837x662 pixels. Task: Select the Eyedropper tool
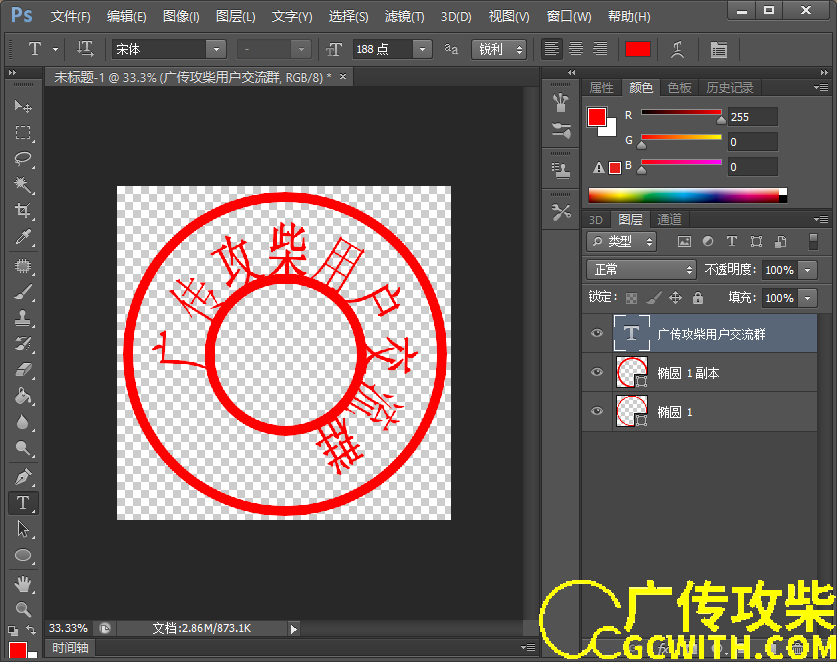22,237
